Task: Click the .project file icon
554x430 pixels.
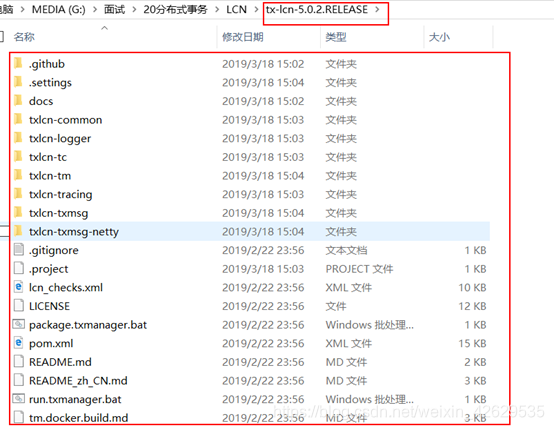Action: click(19, 269)
